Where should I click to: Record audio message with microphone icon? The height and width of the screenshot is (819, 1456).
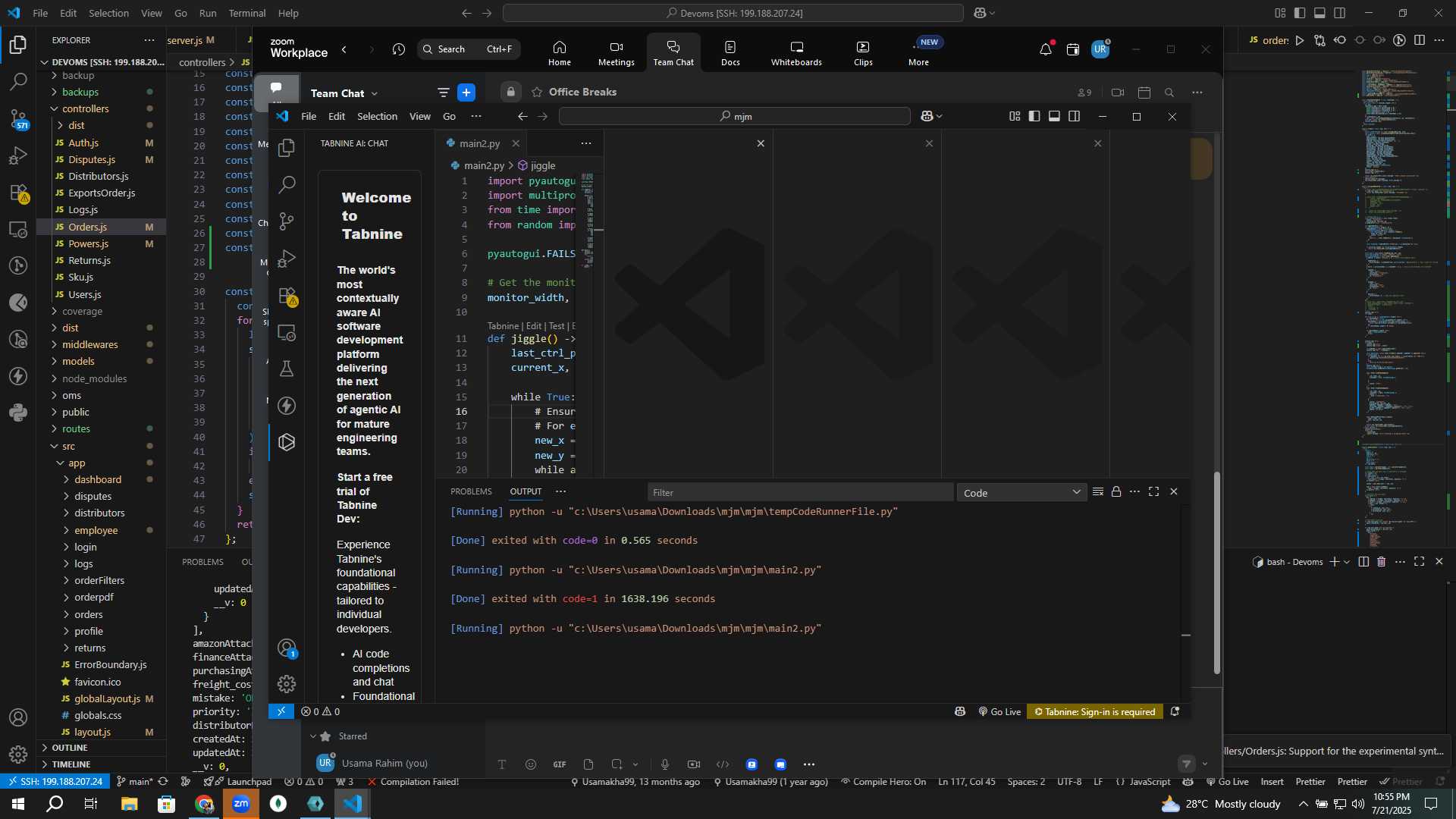[x=665, y=764]
